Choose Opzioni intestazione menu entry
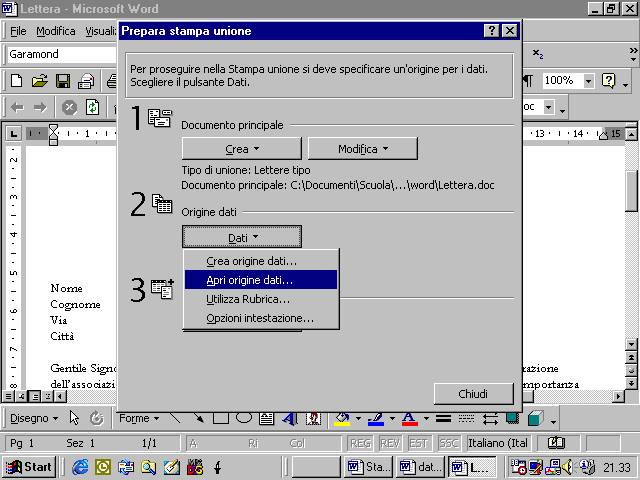The width and height of the screenshot is (640, 480). point(261,318)
